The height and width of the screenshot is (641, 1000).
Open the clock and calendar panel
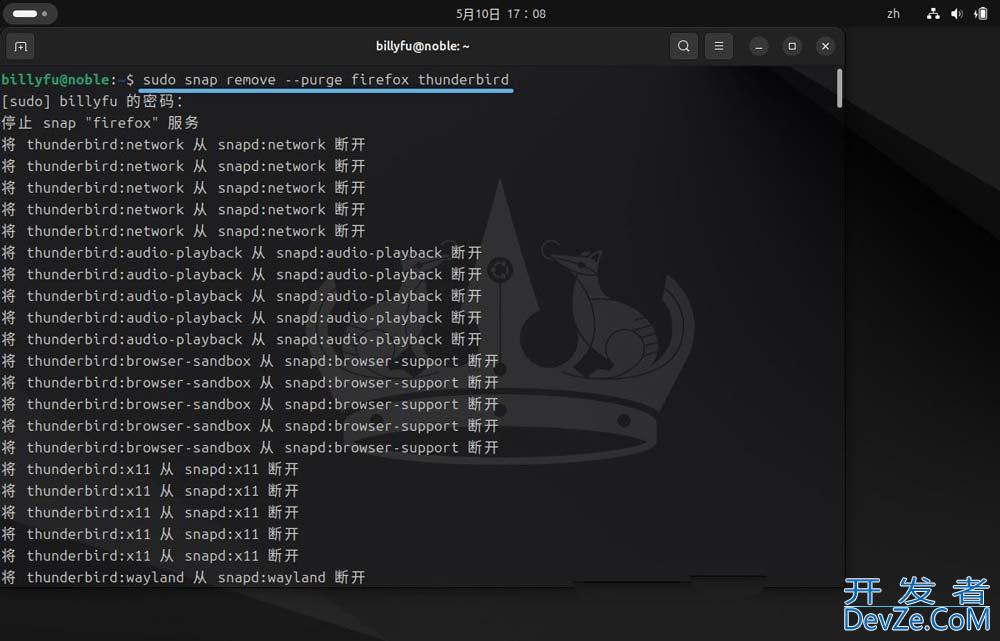point(501,13)
